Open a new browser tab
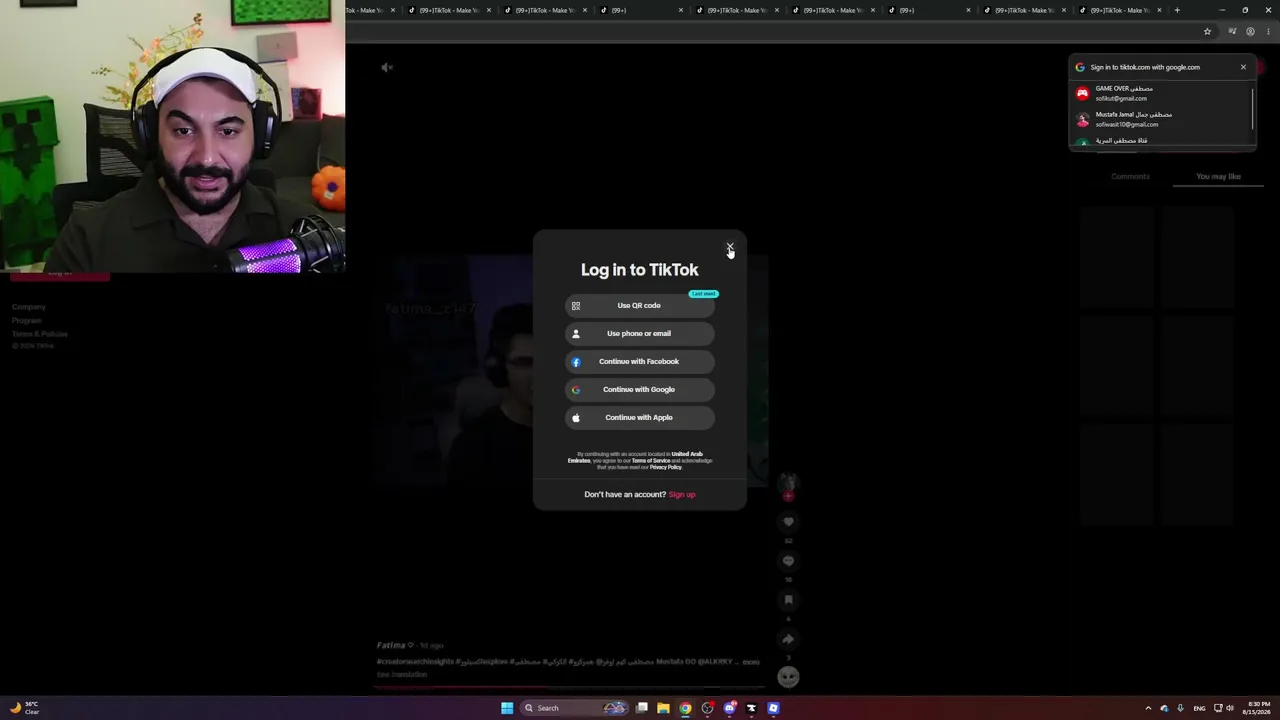The width and height of the screenshot is (1280, 720). (1177, 10)
